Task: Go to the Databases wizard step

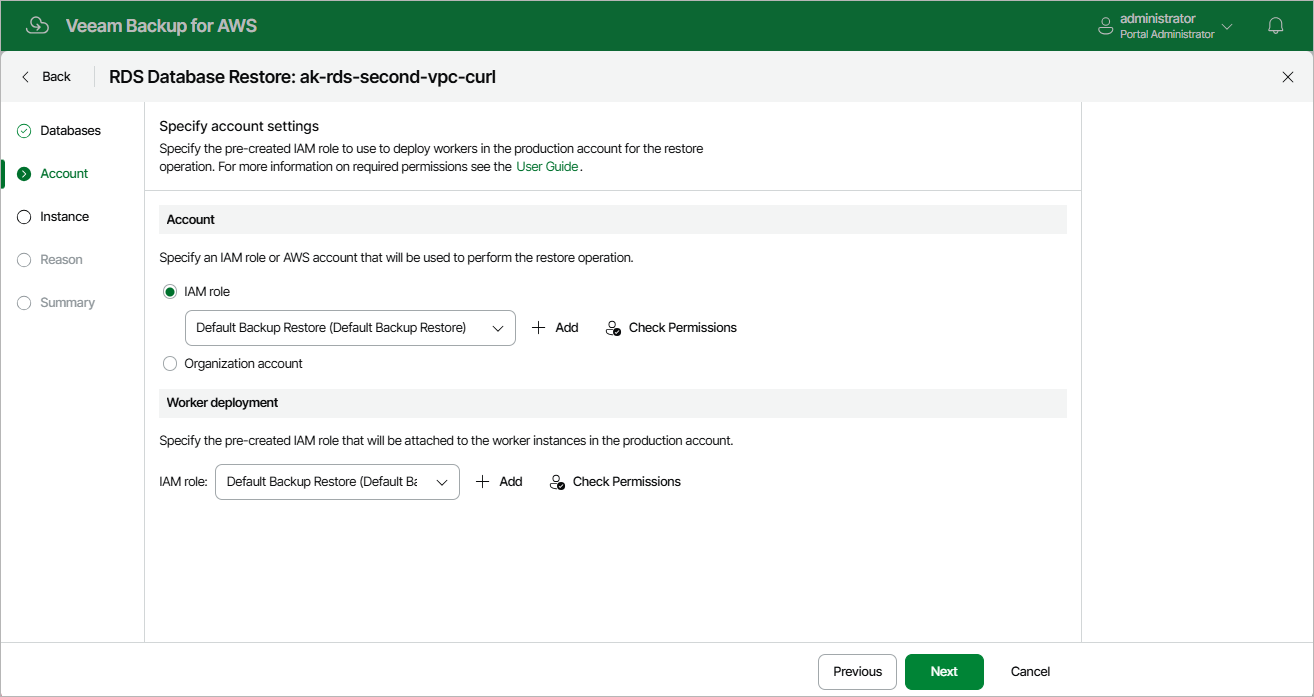Action: click(x=70, y=131)
